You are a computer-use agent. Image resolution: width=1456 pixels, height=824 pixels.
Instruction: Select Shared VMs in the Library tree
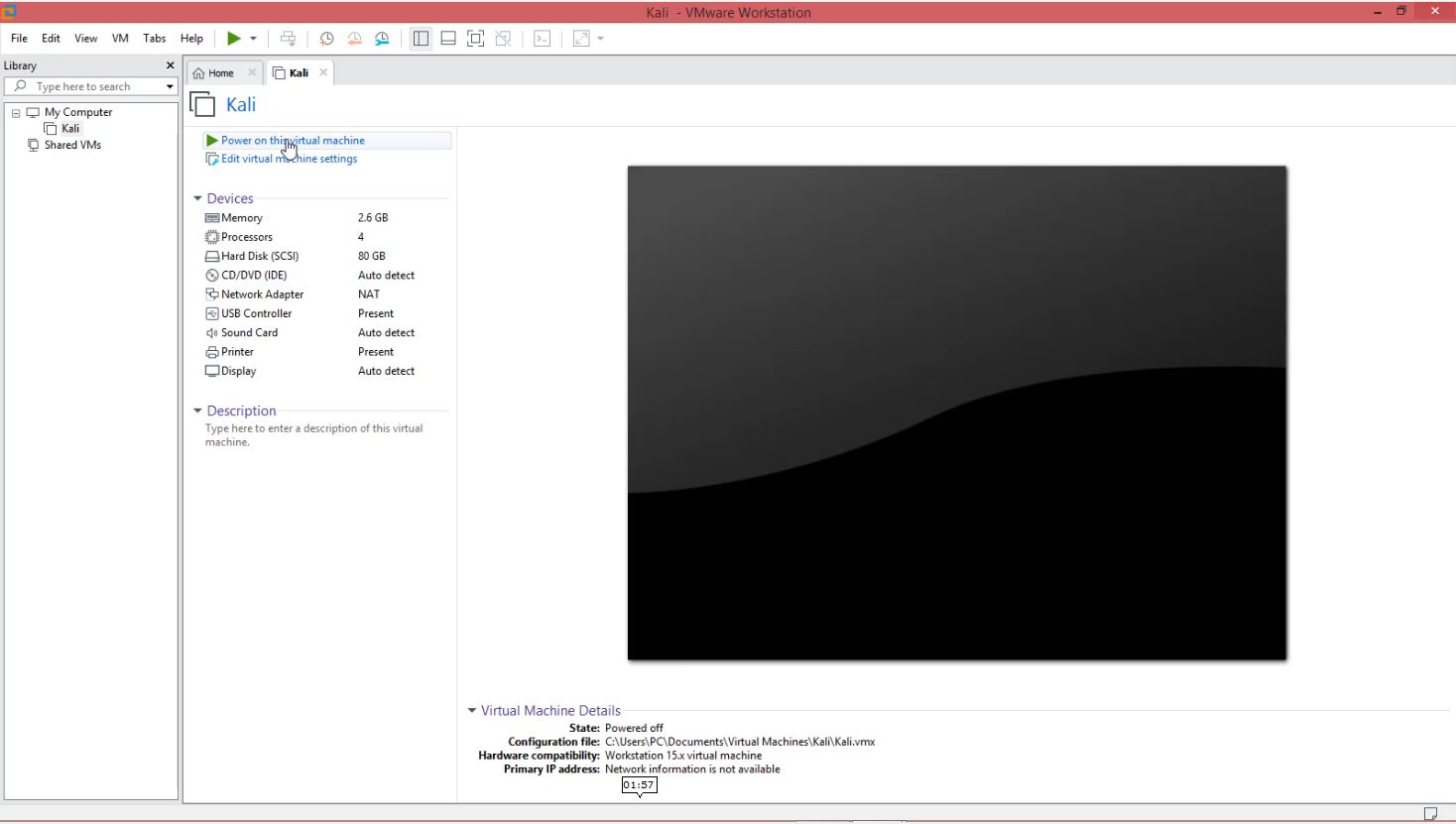tap(72, 145)
